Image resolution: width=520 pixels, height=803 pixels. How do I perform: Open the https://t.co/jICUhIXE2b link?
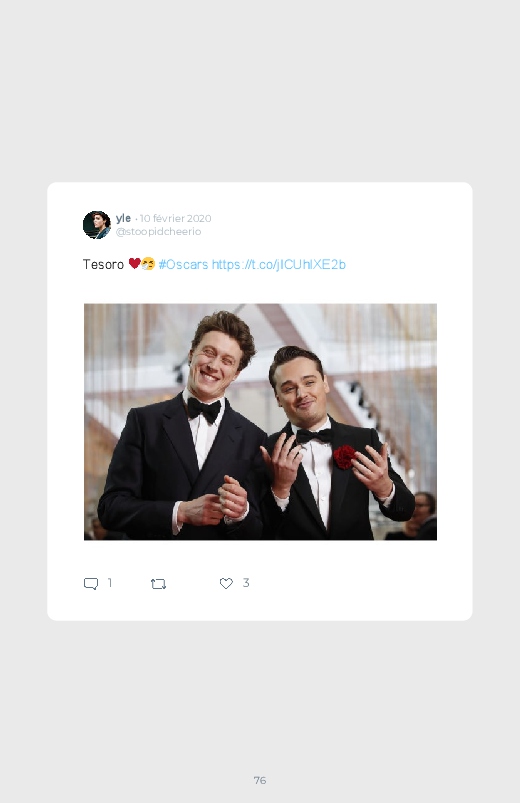coord(279,264)
